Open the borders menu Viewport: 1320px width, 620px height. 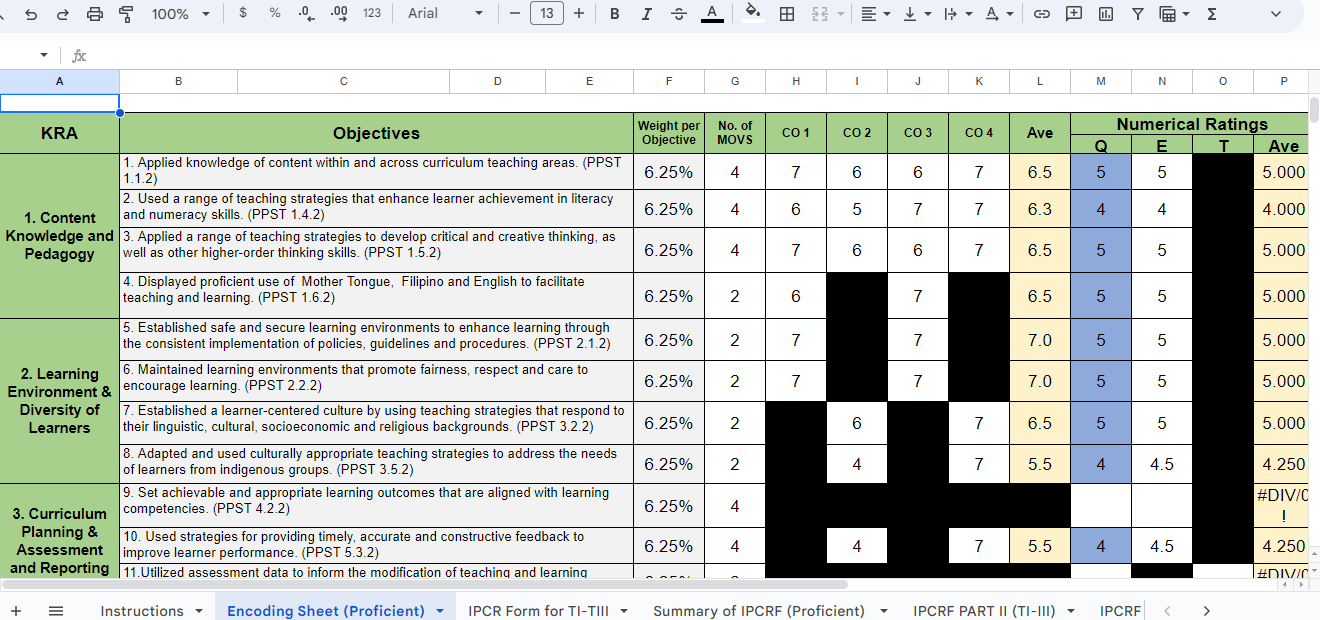point(787,14)
